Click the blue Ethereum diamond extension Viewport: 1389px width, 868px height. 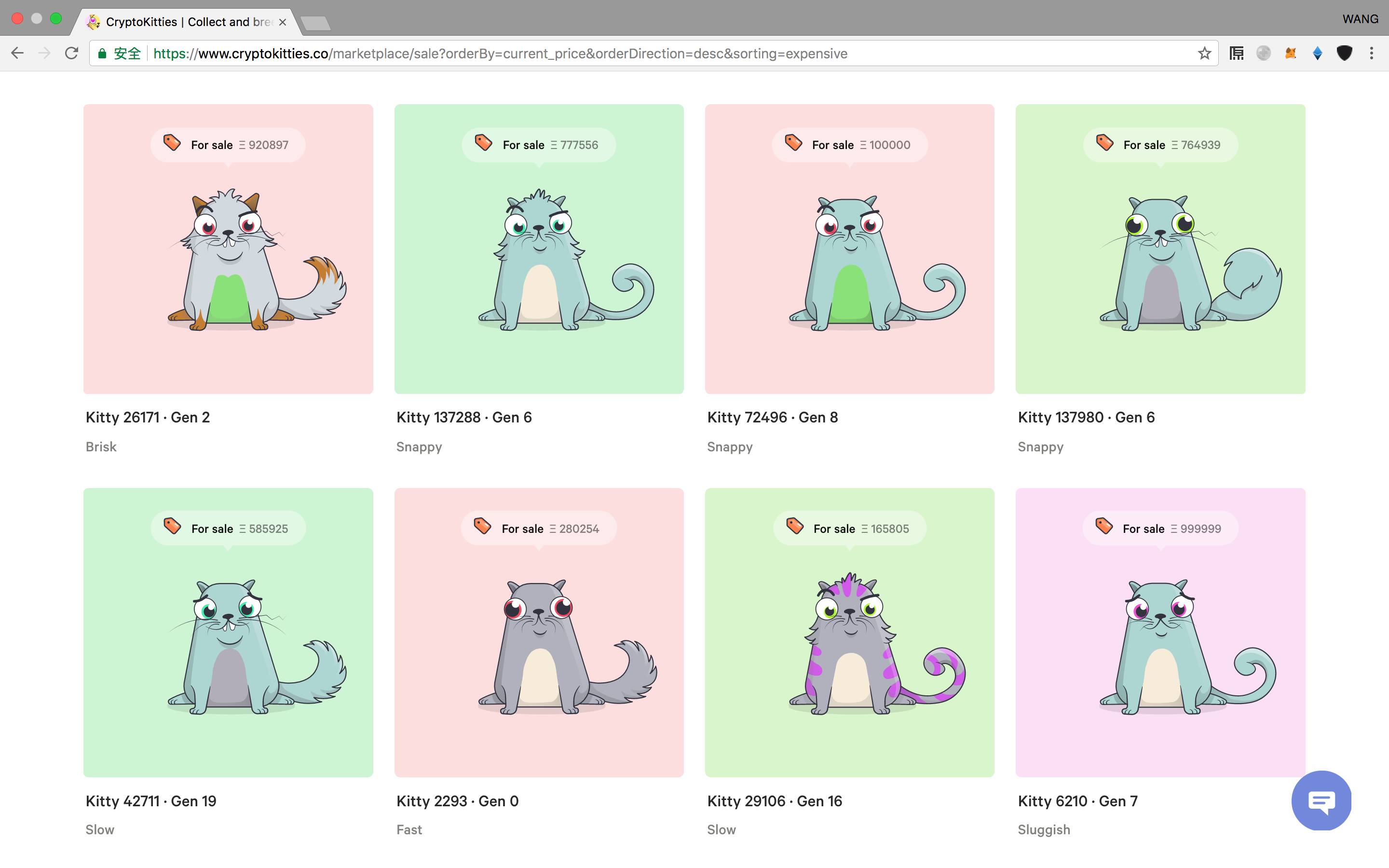(x=1317, y=54)
